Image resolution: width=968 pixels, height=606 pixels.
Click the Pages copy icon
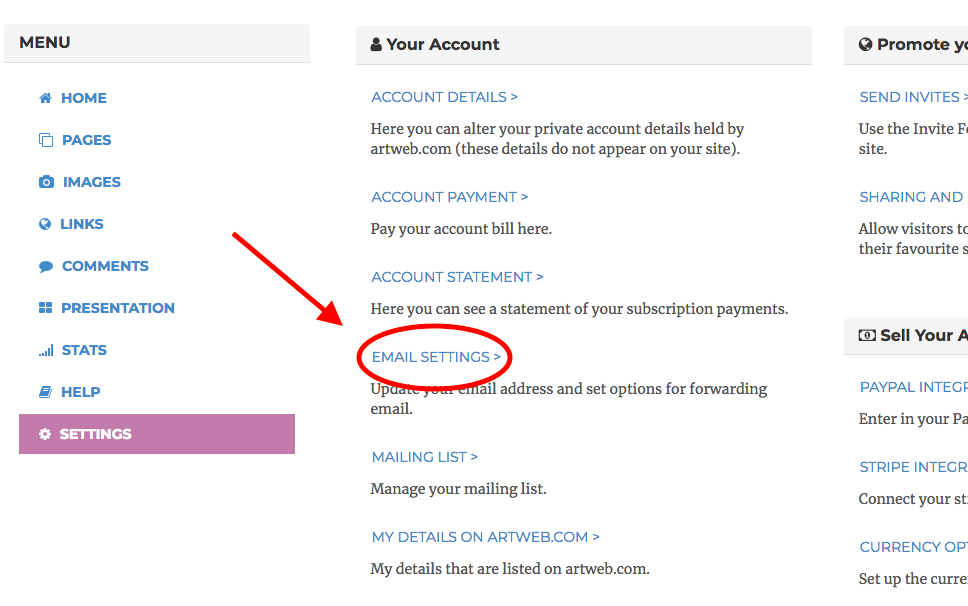coord(45,140)
